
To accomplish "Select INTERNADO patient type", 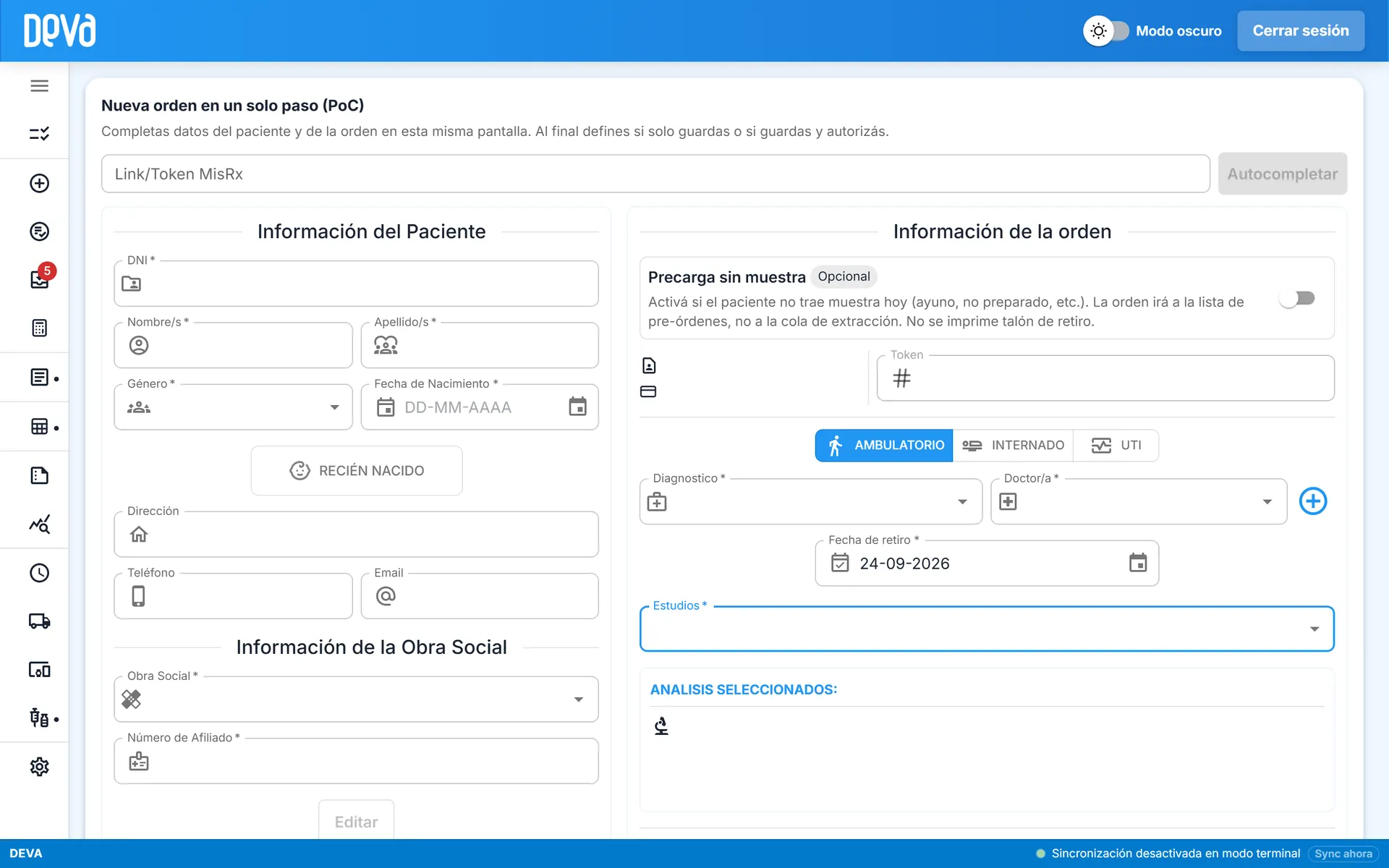I will tap(1013, 446).
